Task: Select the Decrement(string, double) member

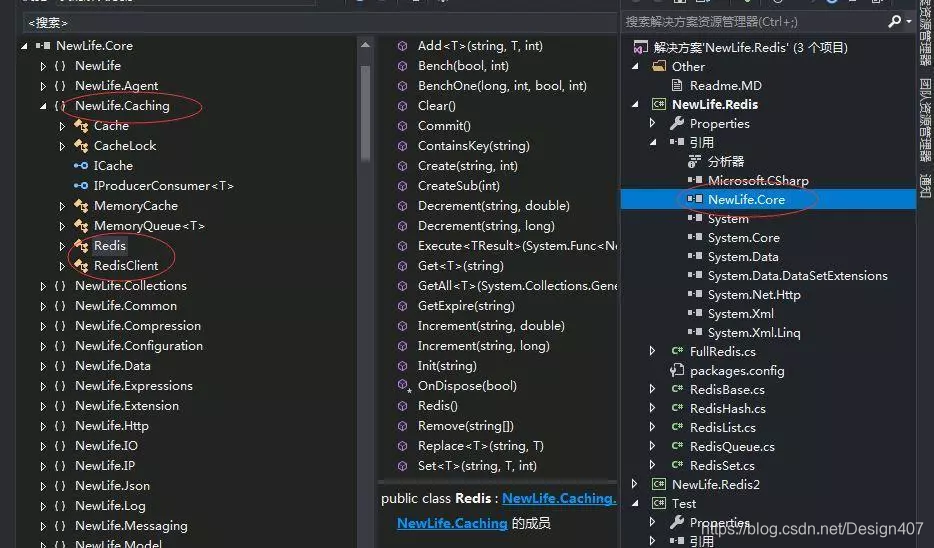Action: (493, 206)
